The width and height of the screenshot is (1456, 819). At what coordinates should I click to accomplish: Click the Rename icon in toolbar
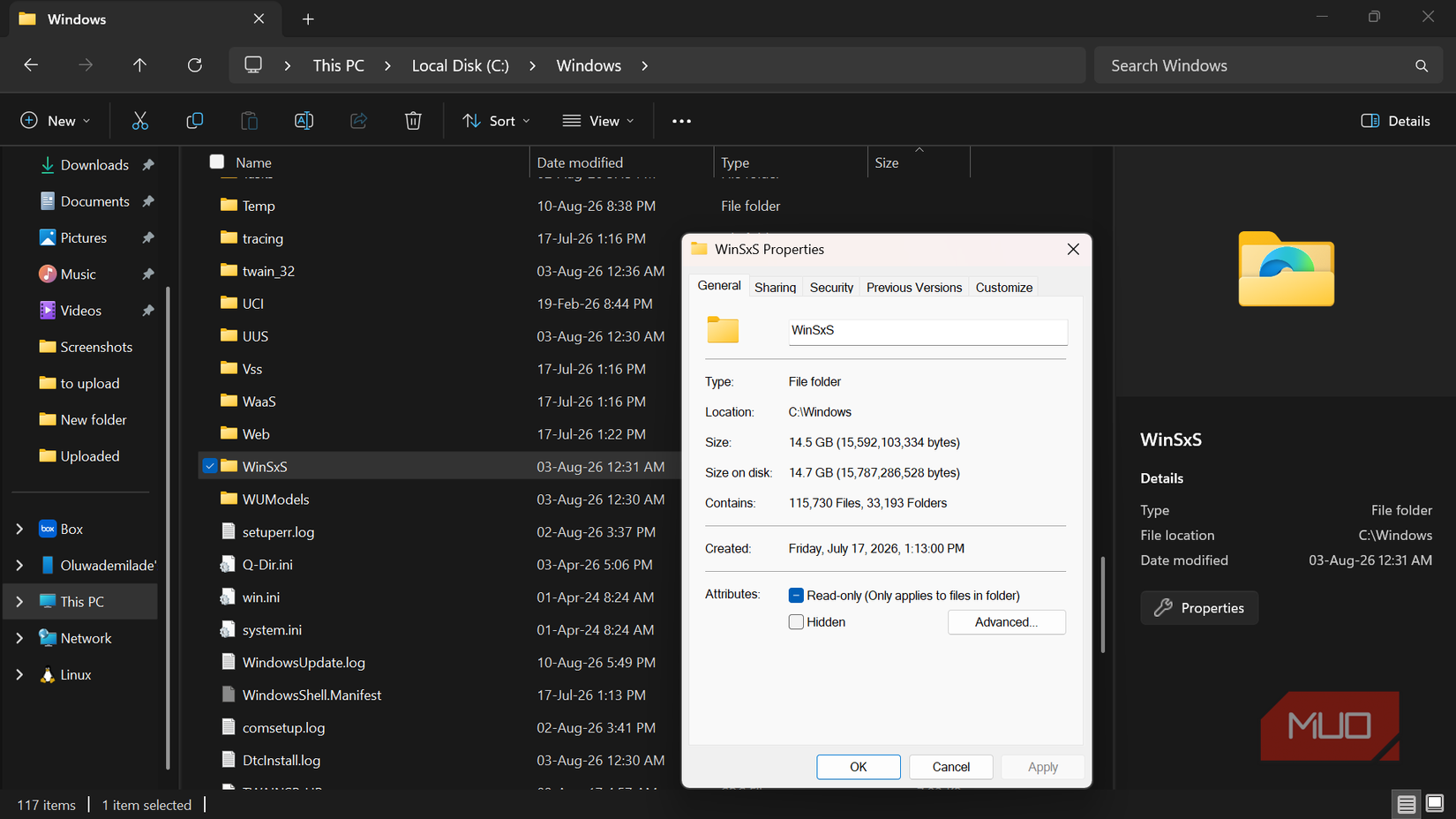(304, 121)
